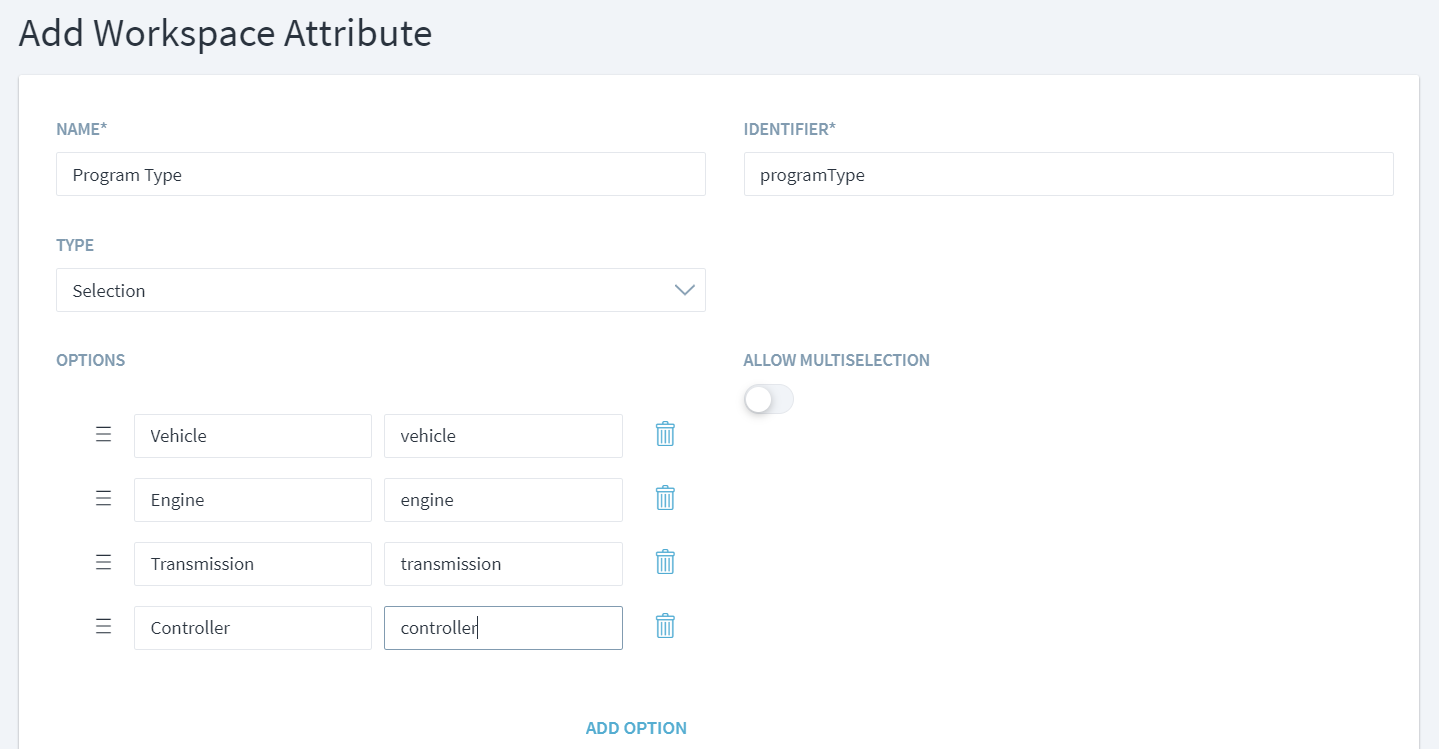Viewport: 1439px width, 749px height.
Task: Select the Engine option label field
Action: coord(252,500)
